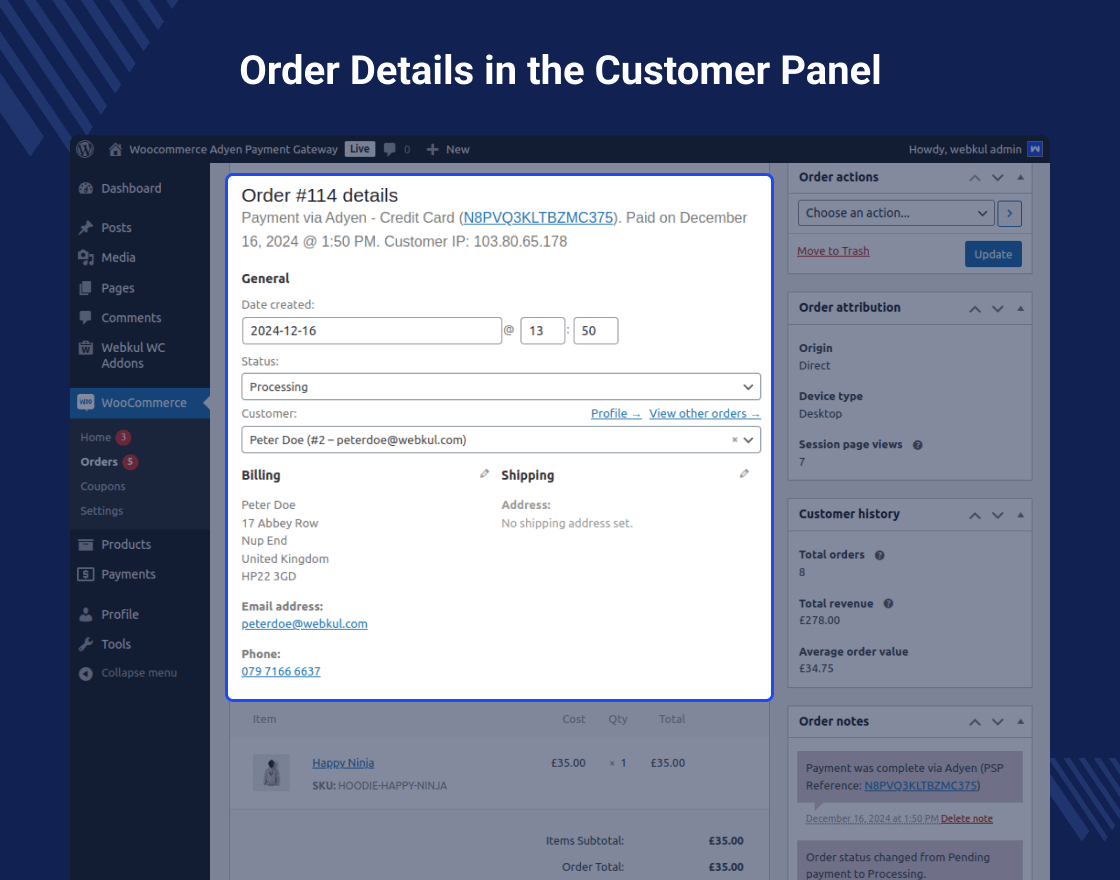
Task: Click the Update order button
Action: point(993,254)
